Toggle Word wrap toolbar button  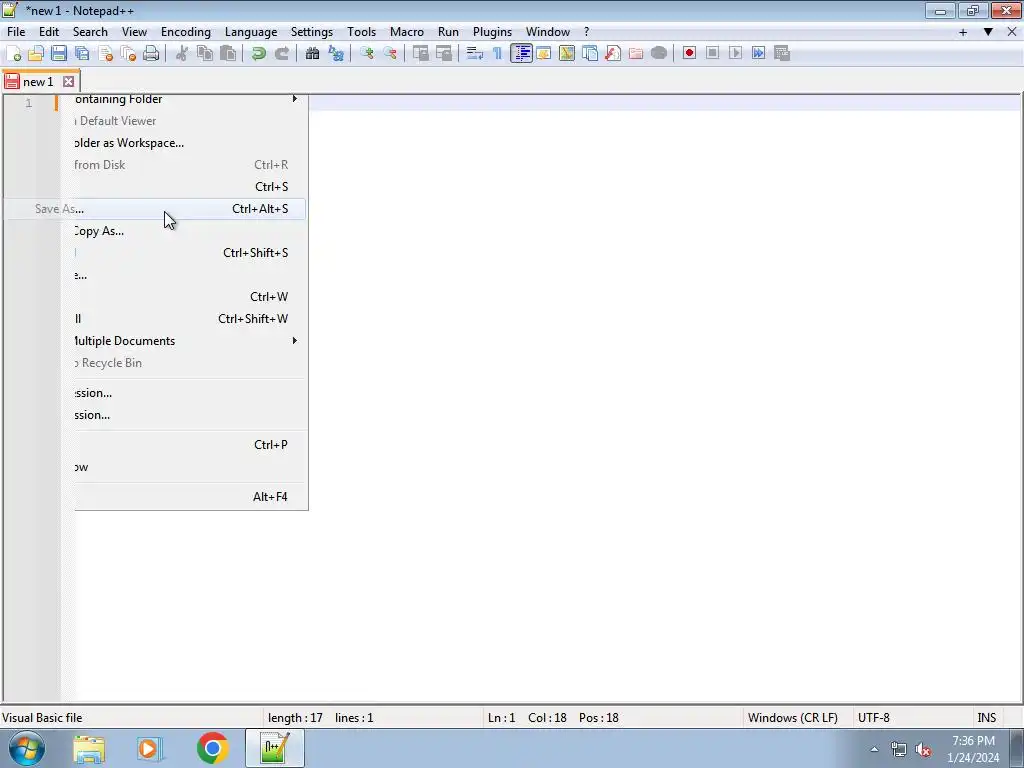475,54
